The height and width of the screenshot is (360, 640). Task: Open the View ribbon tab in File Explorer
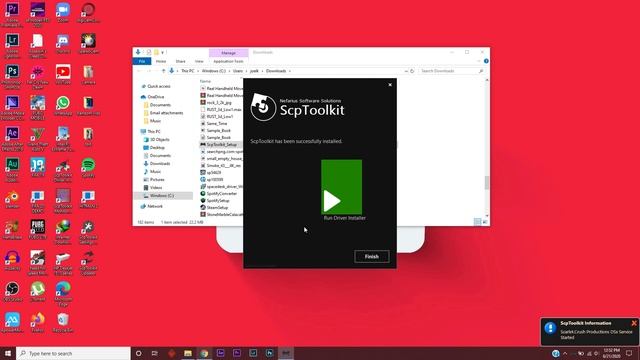click(x=199, y=61)
